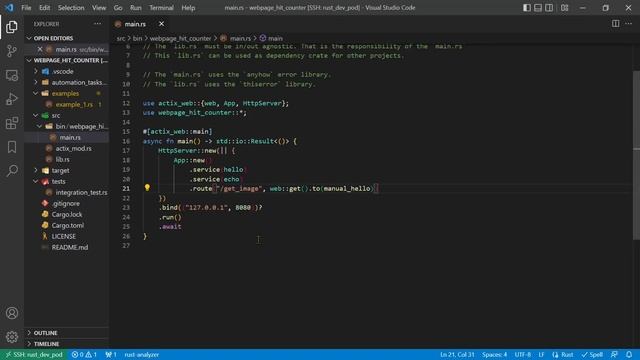Viewport: 640px width, 360px height.
Task: Open the Search view icon
Action: [12, 171]
